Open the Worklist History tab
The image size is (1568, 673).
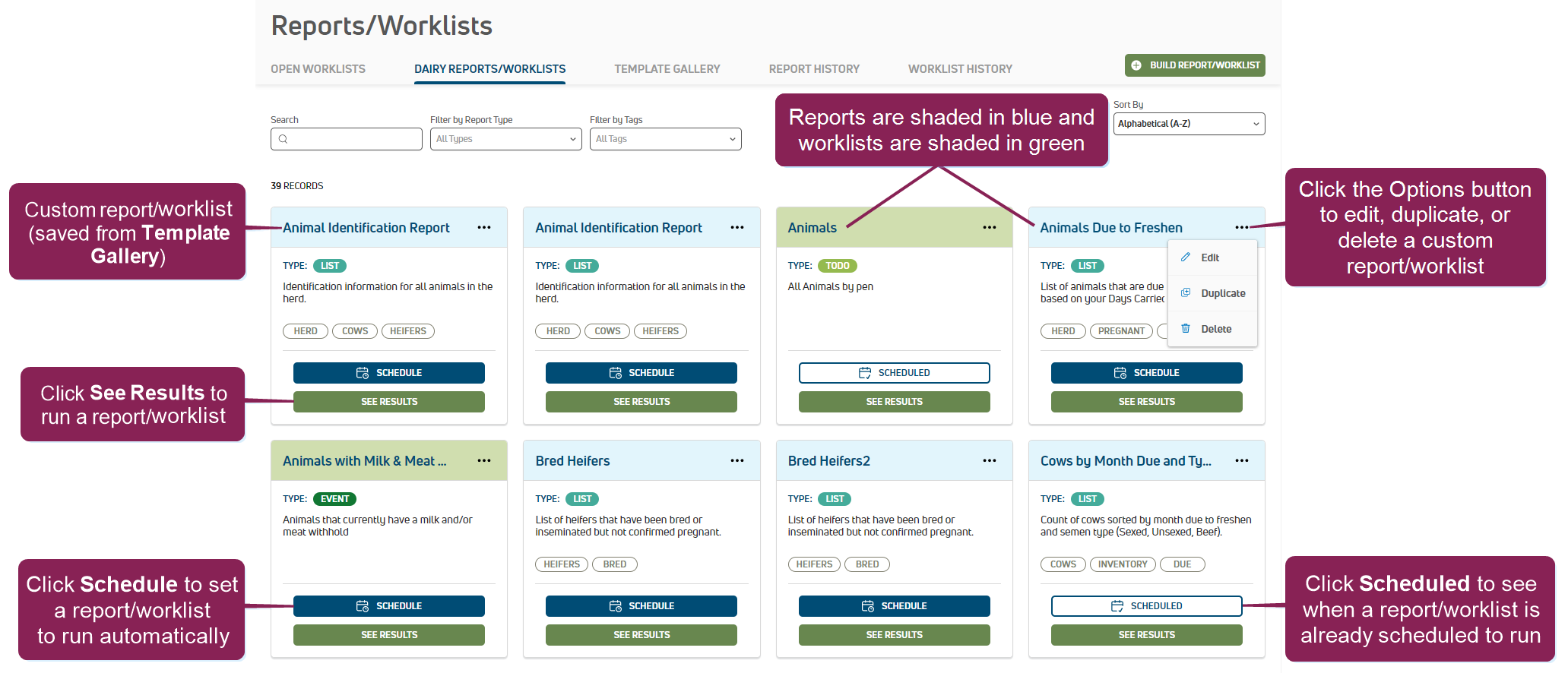click(x=960, y=69)
